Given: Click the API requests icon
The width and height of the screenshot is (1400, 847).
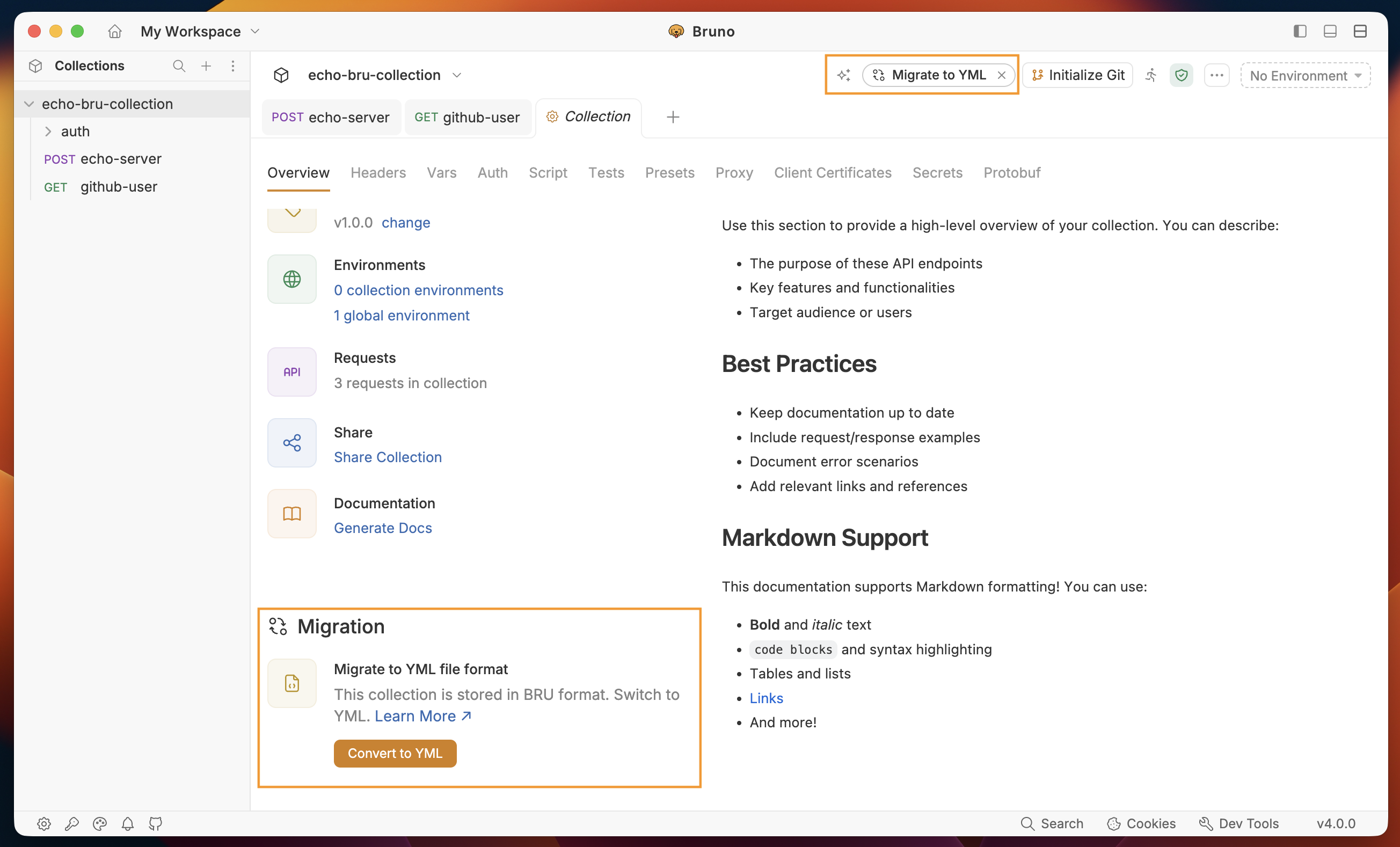Looking at the screenshot, I should point(292,372).
